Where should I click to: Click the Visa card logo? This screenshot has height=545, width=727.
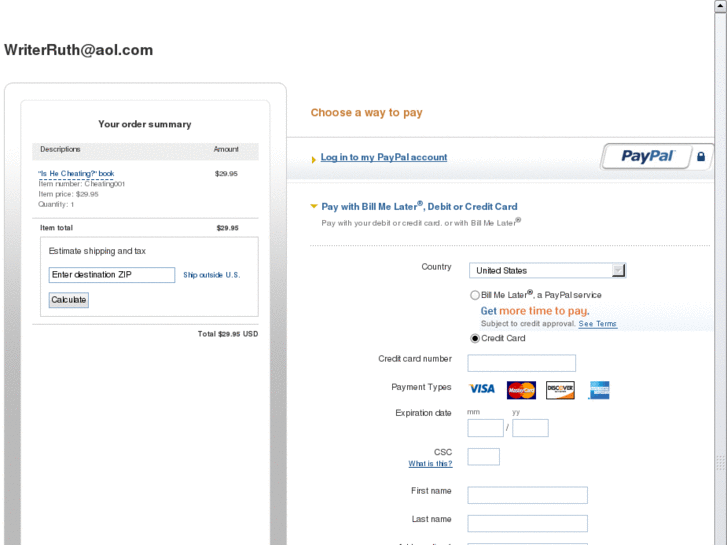482,389
